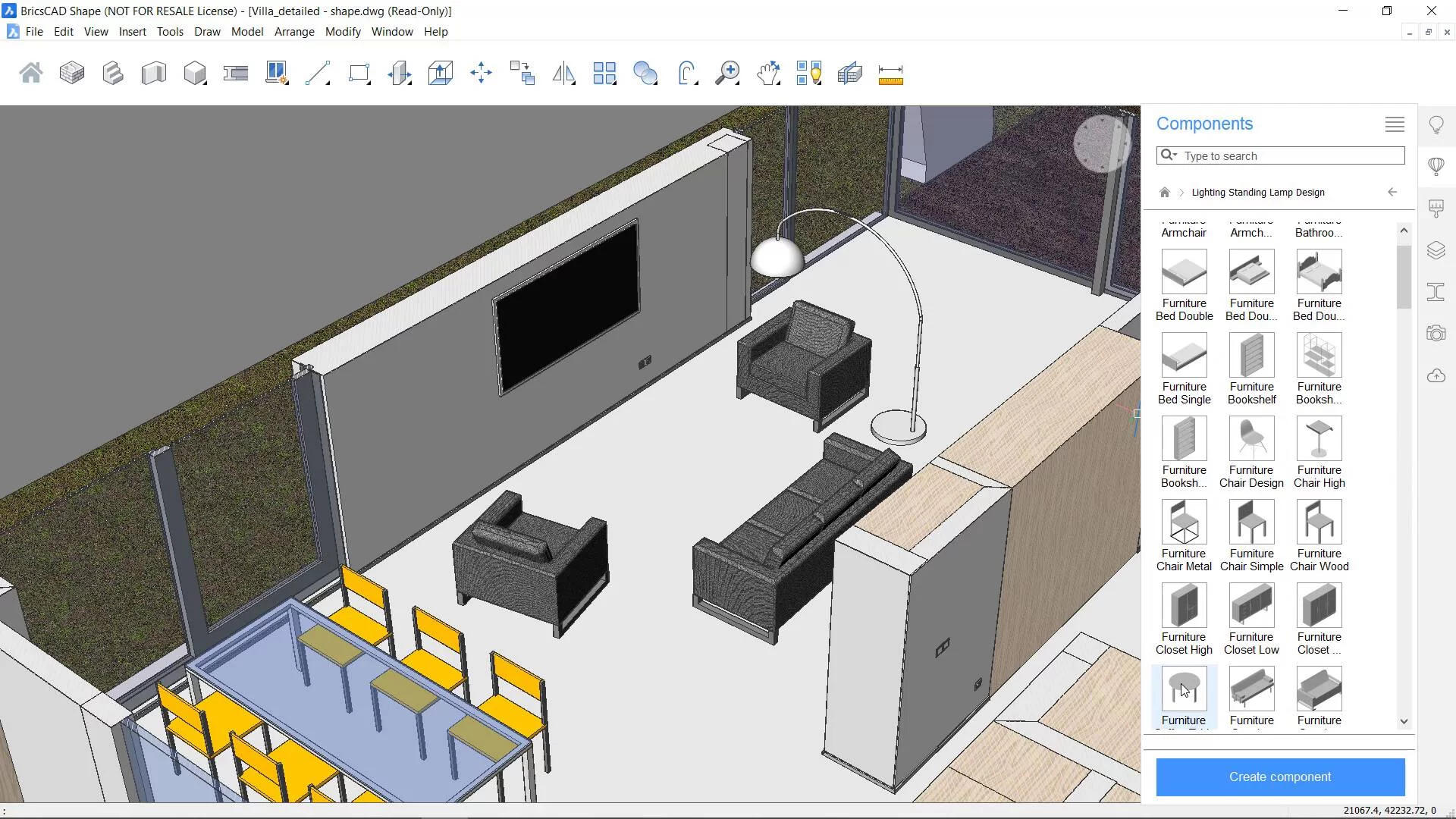The width and height of the screenshot is (1456, 819).
Task: Click the Lighting Standing Lamp breadcrumb
Action: 1258,192
